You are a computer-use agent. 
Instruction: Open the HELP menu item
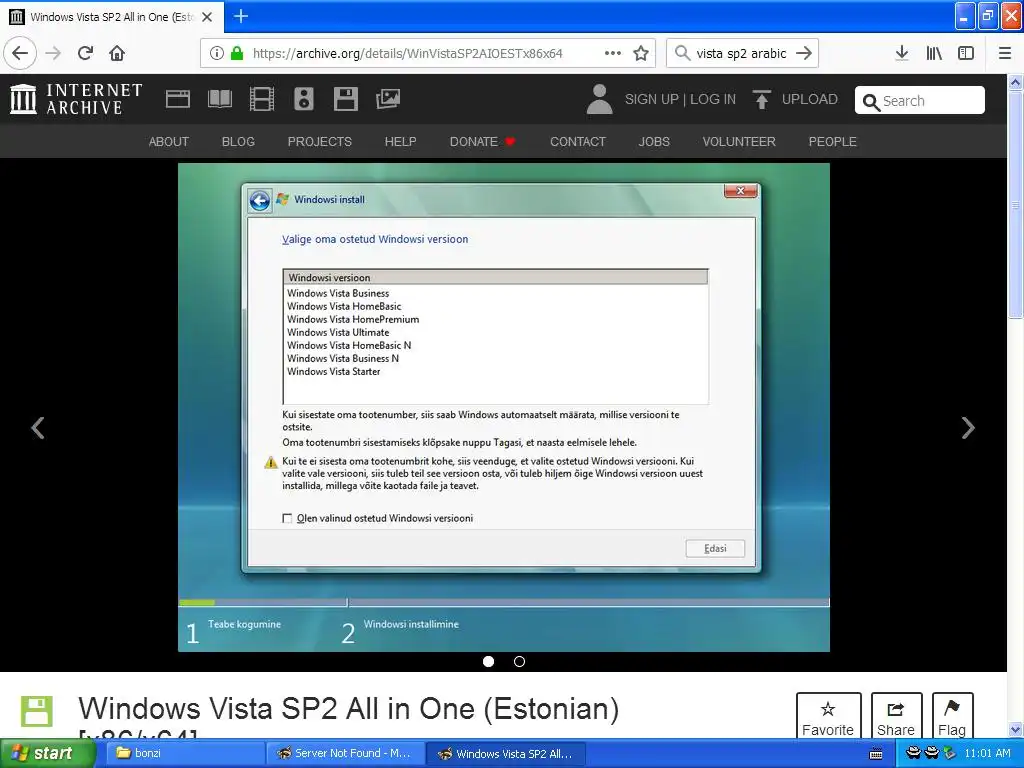(400, 142)
